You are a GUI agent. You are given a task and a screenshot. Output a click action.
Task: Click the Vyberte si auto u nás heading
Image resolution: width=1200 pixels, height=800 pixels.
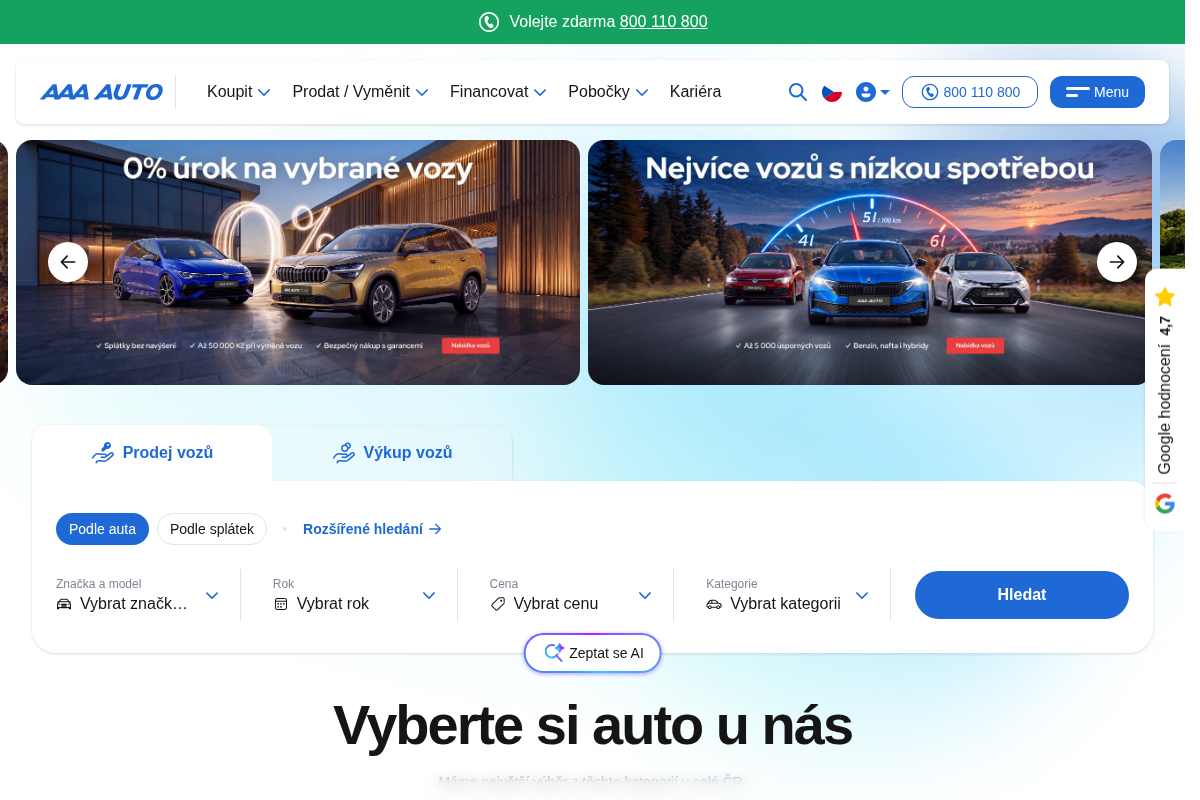593,725
